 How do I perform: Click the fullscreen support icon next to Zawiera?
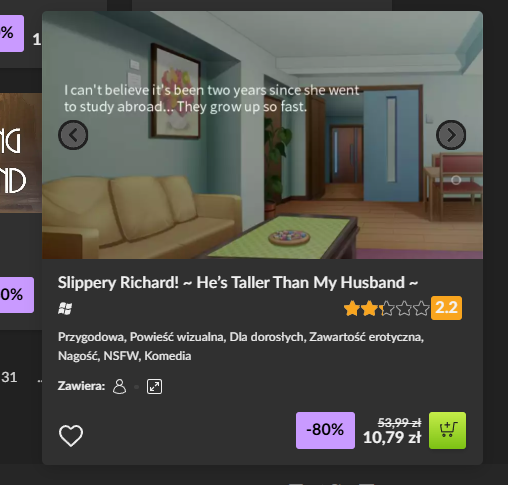click(154, 387)
